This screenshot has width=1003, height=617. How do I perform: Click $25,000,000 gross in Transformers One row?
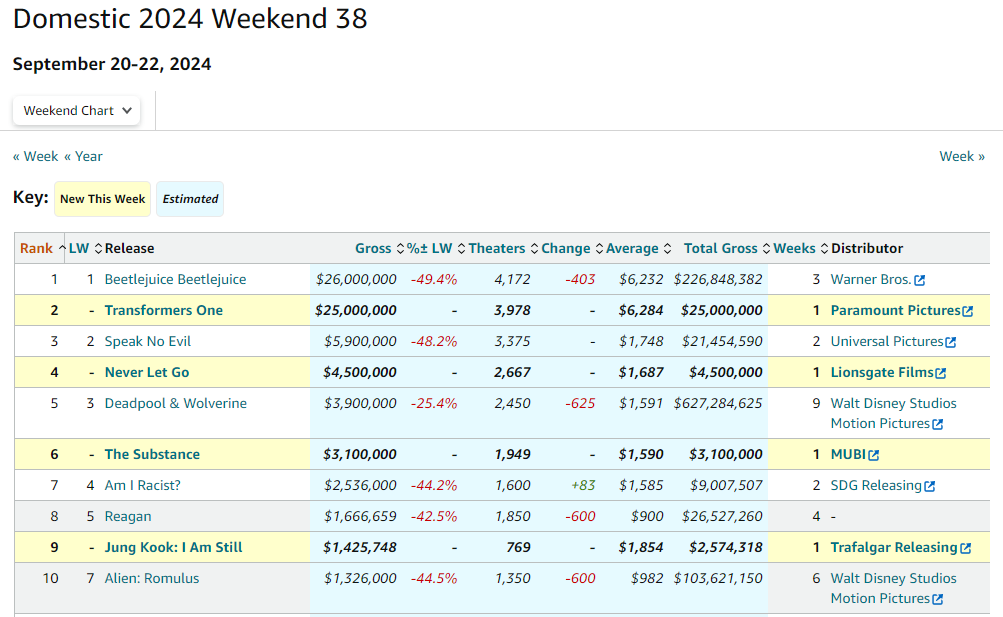356,310
